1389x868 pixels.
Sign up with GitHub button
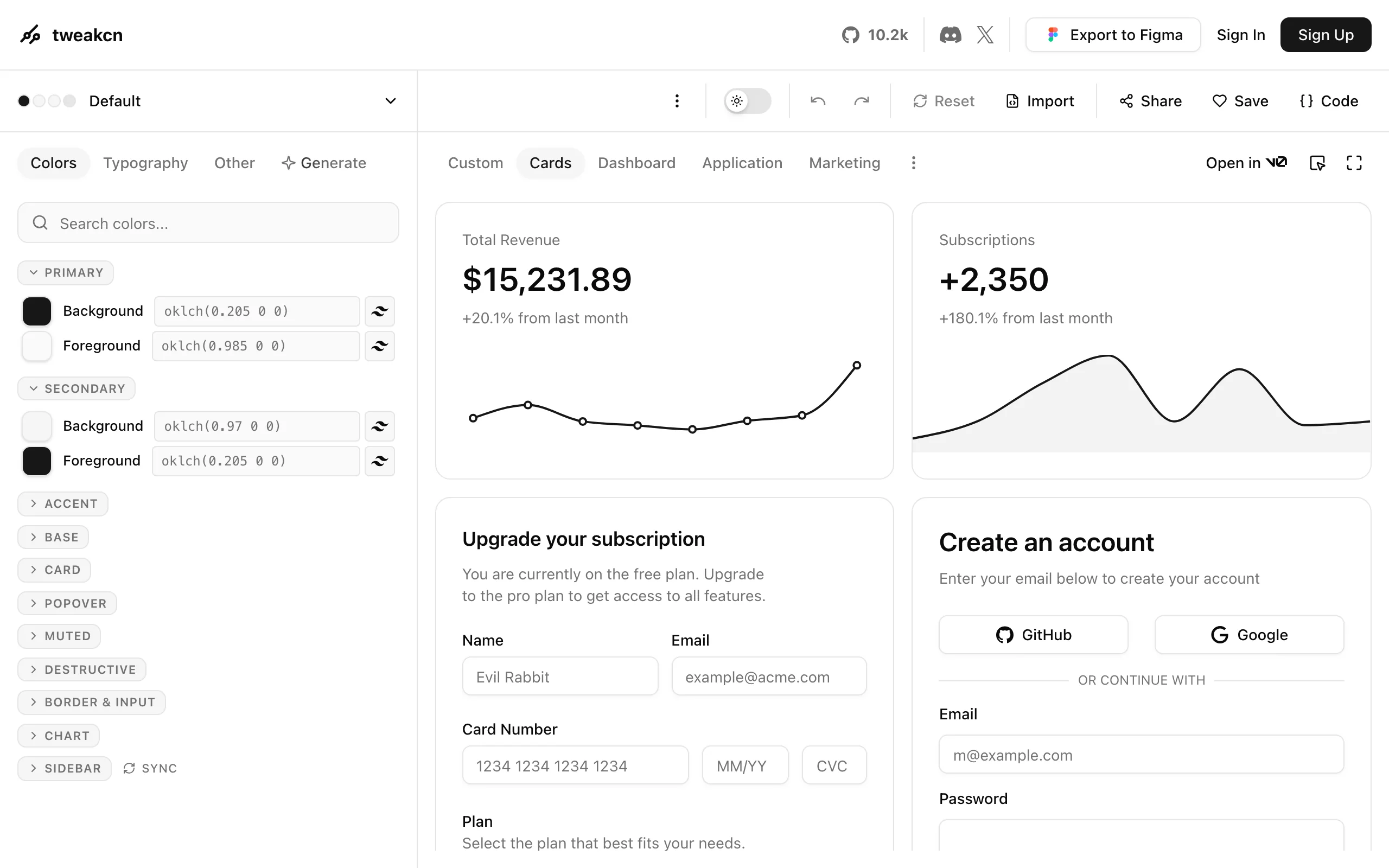tap(1033, 634)
